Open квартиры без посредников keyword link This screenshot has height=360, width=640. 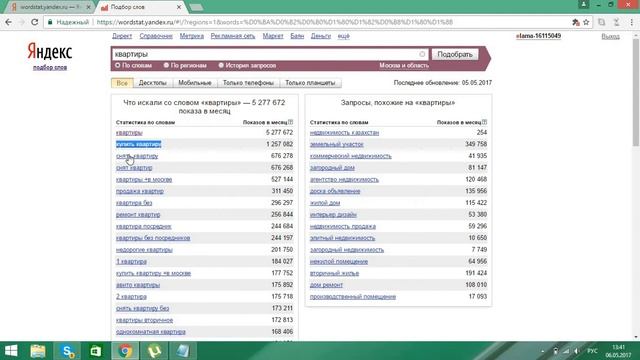pyautogui.click(x=153, y=238)
